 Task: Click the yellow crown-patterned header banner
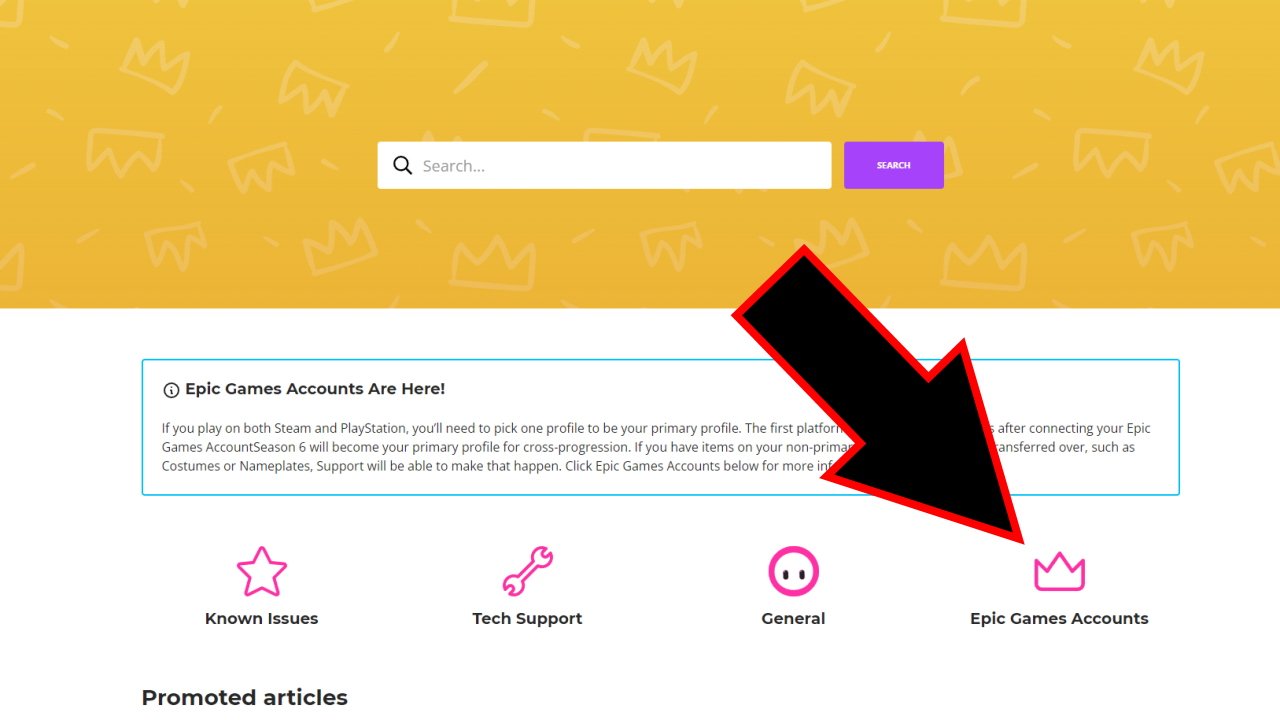click(640, 154)
